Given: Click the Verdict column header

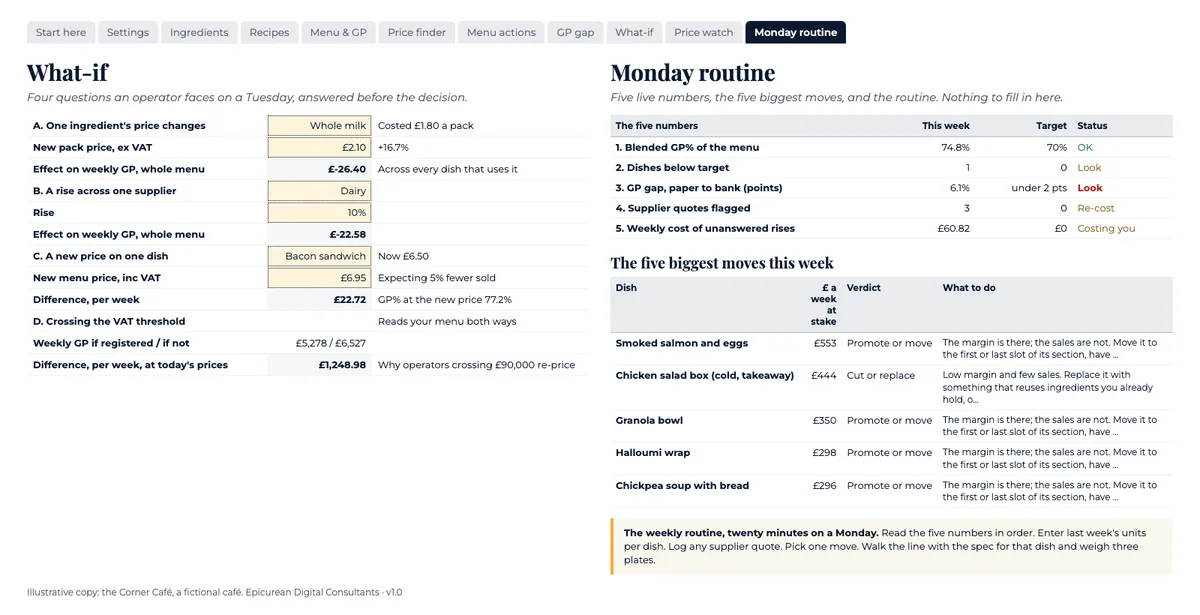Looking at the screenshot, I should click(x=864, y=287).
